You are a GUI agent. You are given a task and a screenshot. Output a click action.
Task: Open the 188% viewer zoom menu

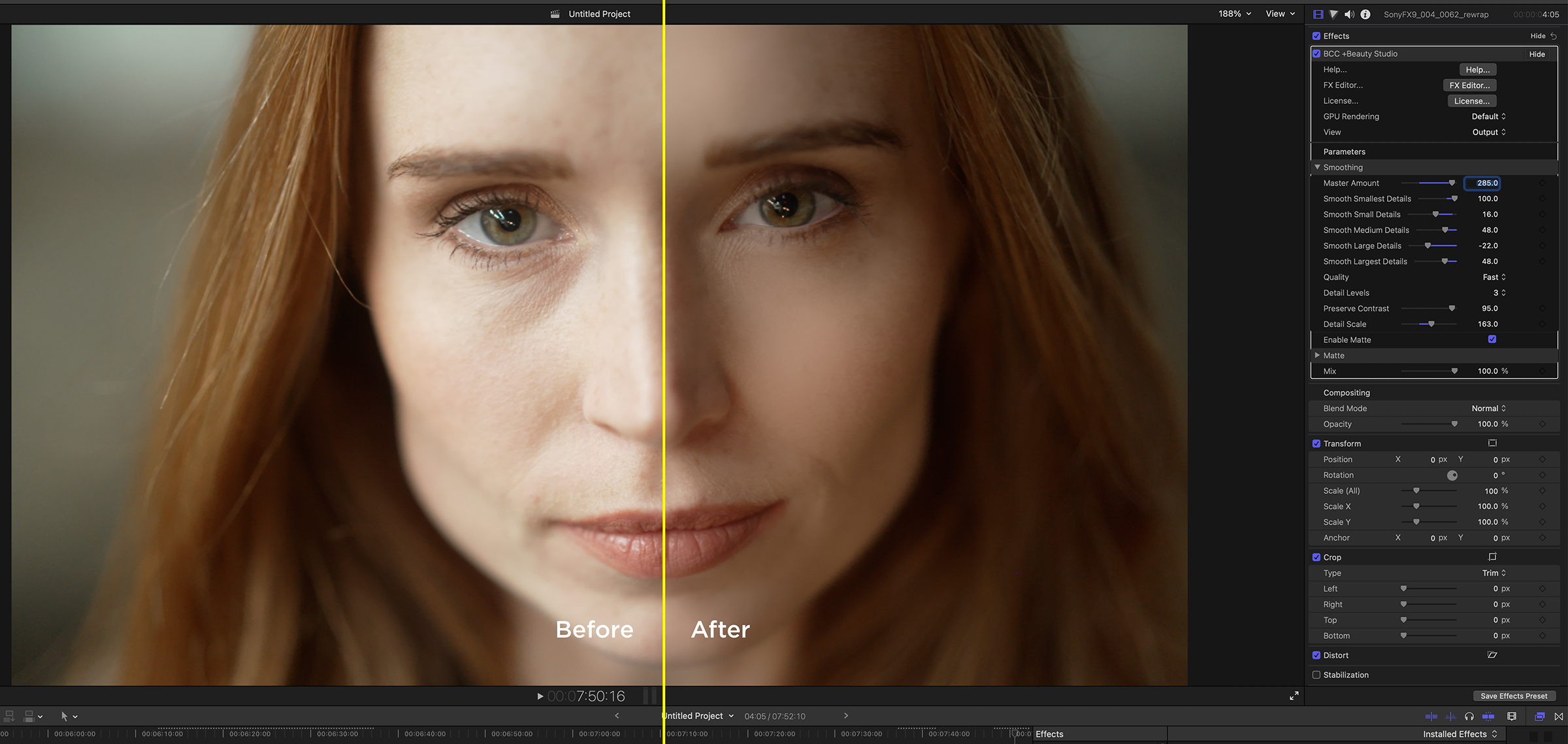tap(1235, 14)
